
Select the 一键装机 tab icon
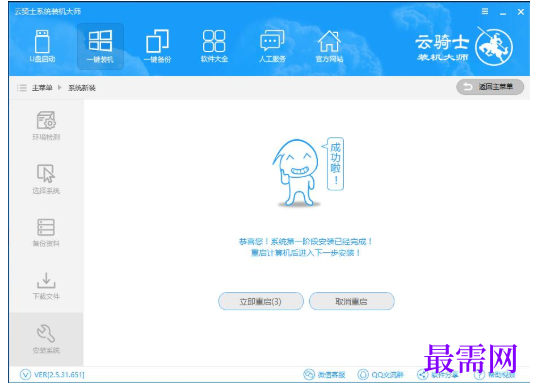pos(100,46)
